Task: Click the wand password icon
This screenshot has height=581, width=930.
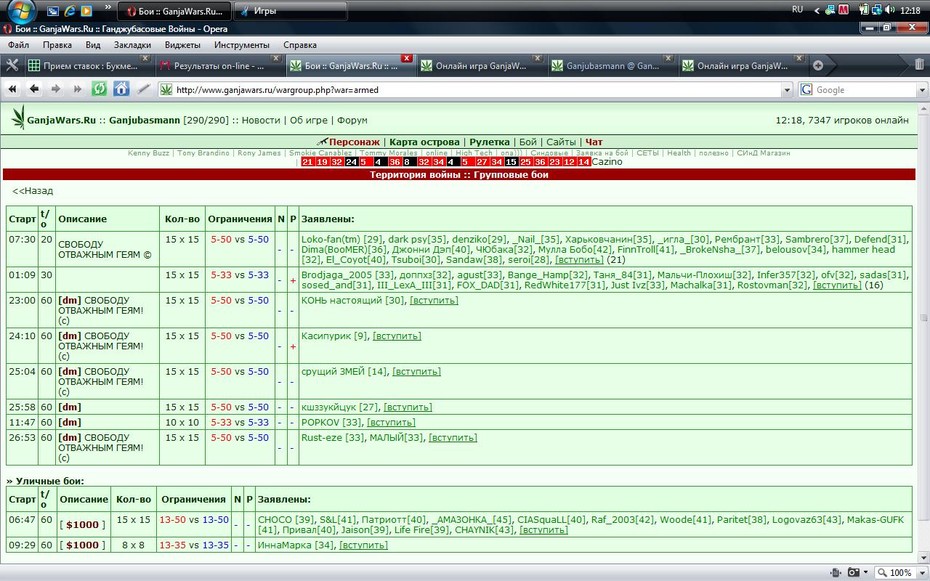Action: click(144, 89)
